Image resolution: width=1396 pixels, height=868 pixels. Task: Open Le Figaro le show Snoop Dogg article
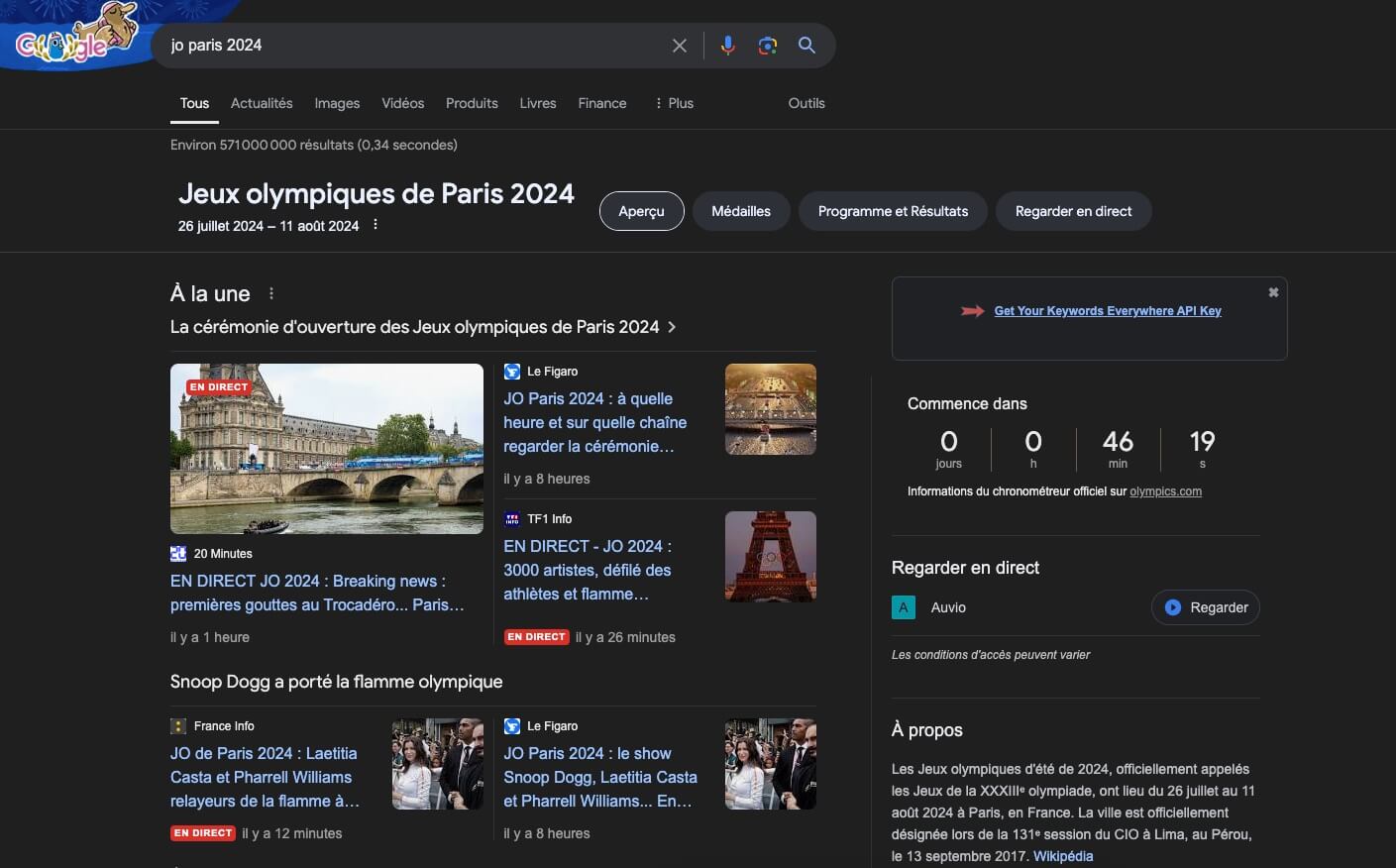pos(600,777)
